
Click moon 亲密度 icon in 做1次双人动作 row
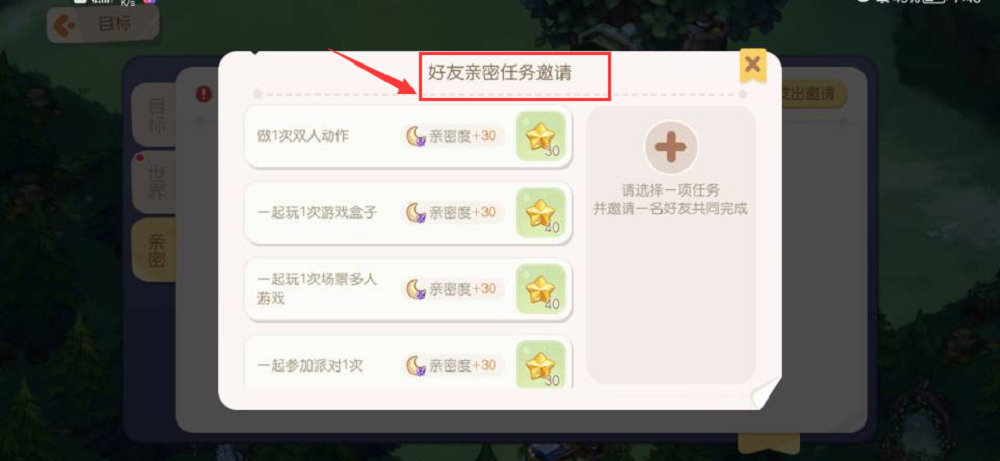tap(416, 136)
